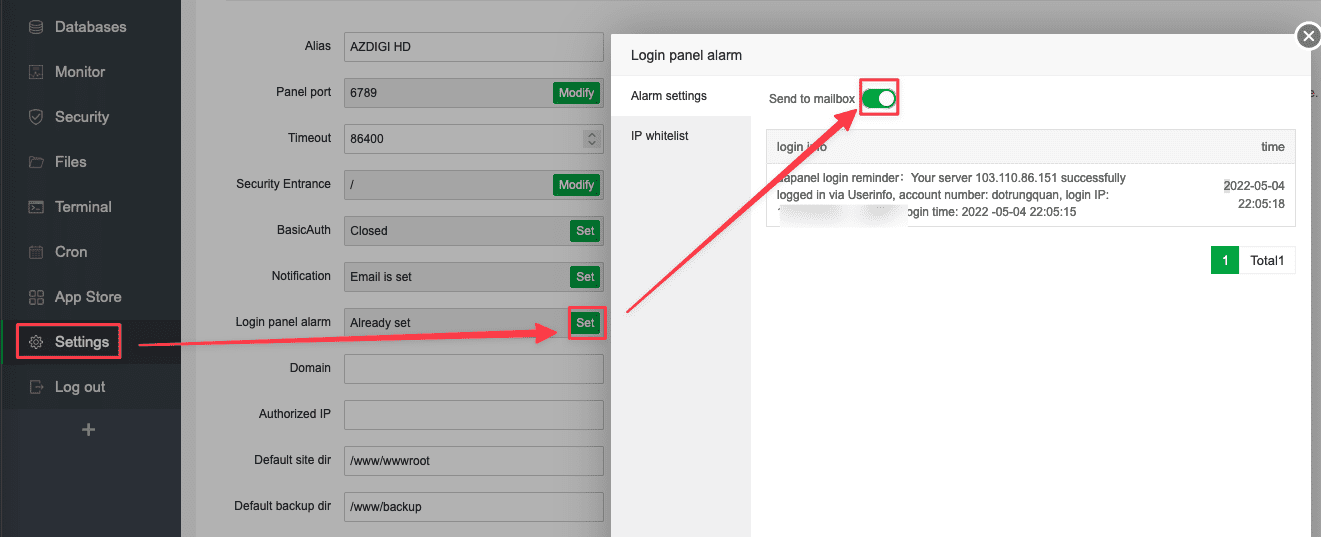This screenshot has height=537, width=1321.
Task: Click Set button for Notification
Action: (585, 276)
